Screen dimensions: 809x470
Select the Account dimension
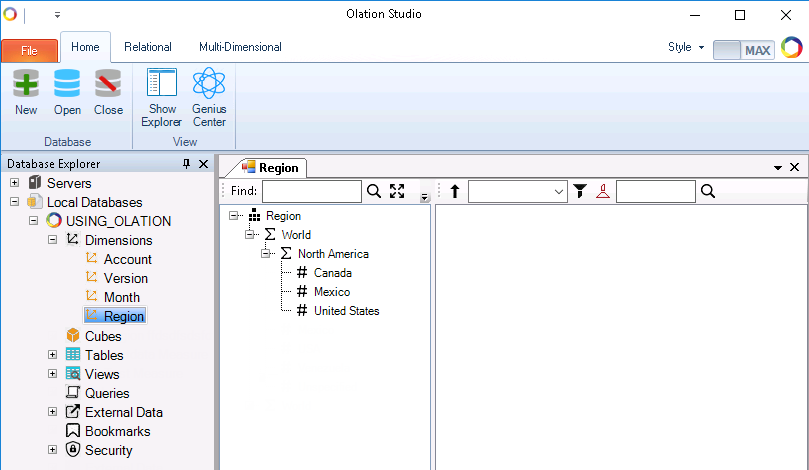[127, 259]
